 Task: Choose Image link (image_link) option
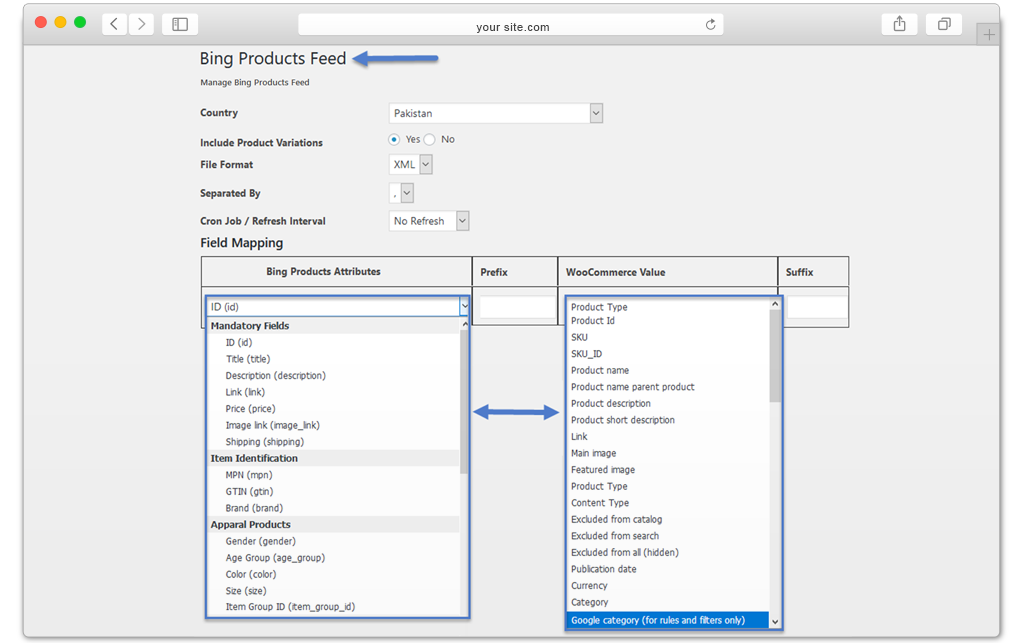pos(273,425)
